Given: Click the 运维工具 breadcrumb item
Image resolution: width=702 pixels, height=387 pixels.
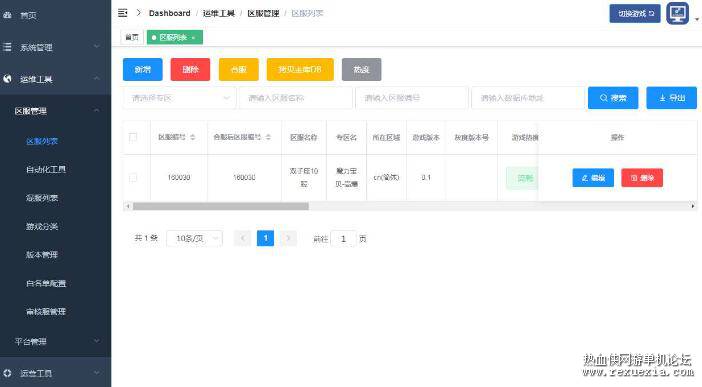Looking at the screenshot, I should pos(218,13).
